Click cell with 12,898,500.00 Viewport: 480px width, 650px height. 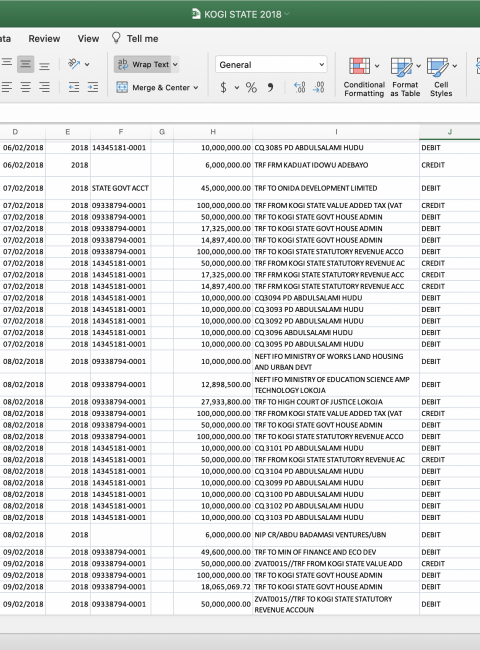click(x=213, y=385)
